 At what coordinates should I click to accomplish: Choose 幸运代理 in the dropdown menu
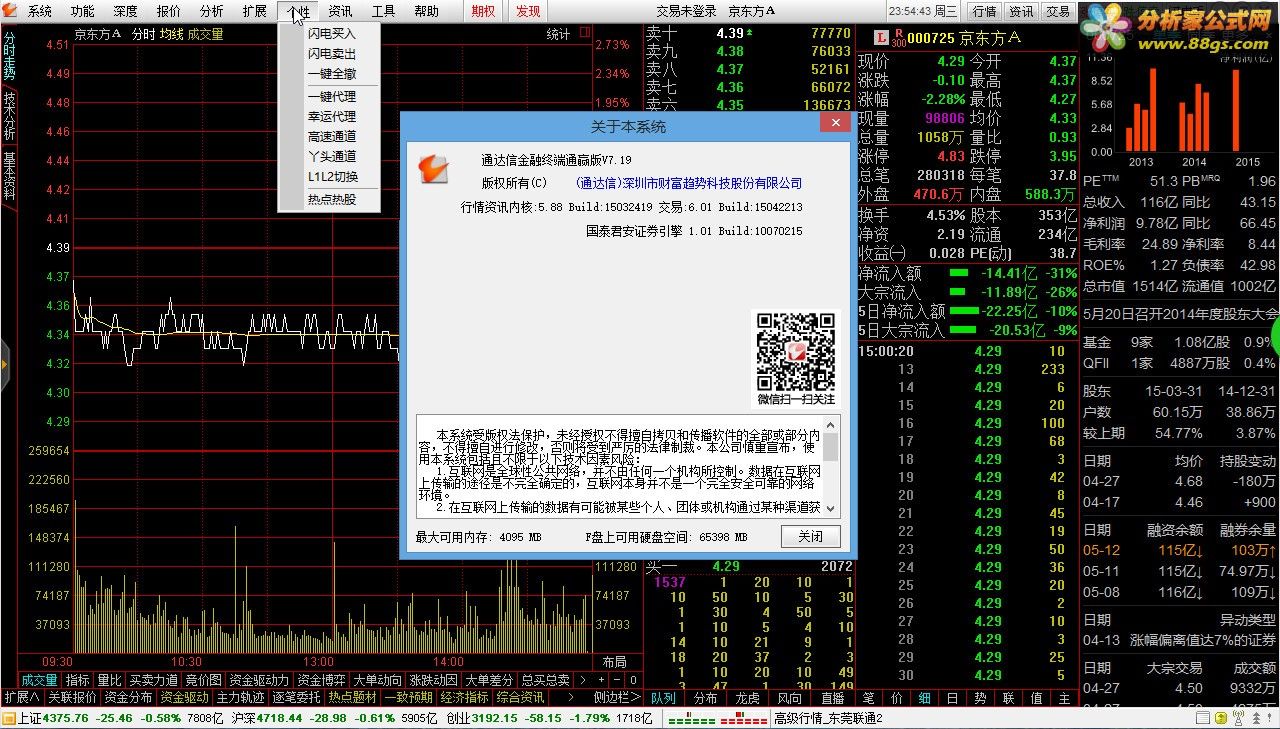[332, 117]
